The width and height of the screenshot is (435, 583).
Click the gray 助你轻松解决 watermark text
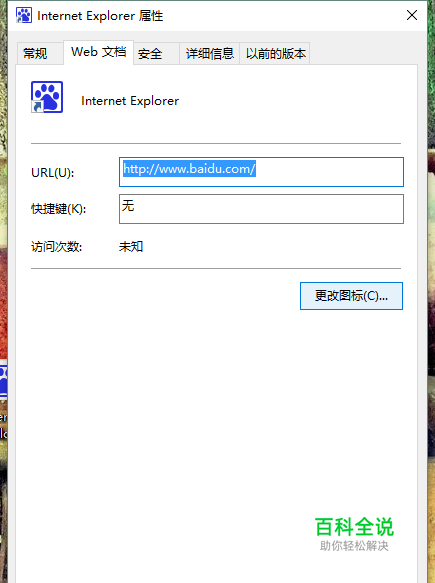(354, 546)
